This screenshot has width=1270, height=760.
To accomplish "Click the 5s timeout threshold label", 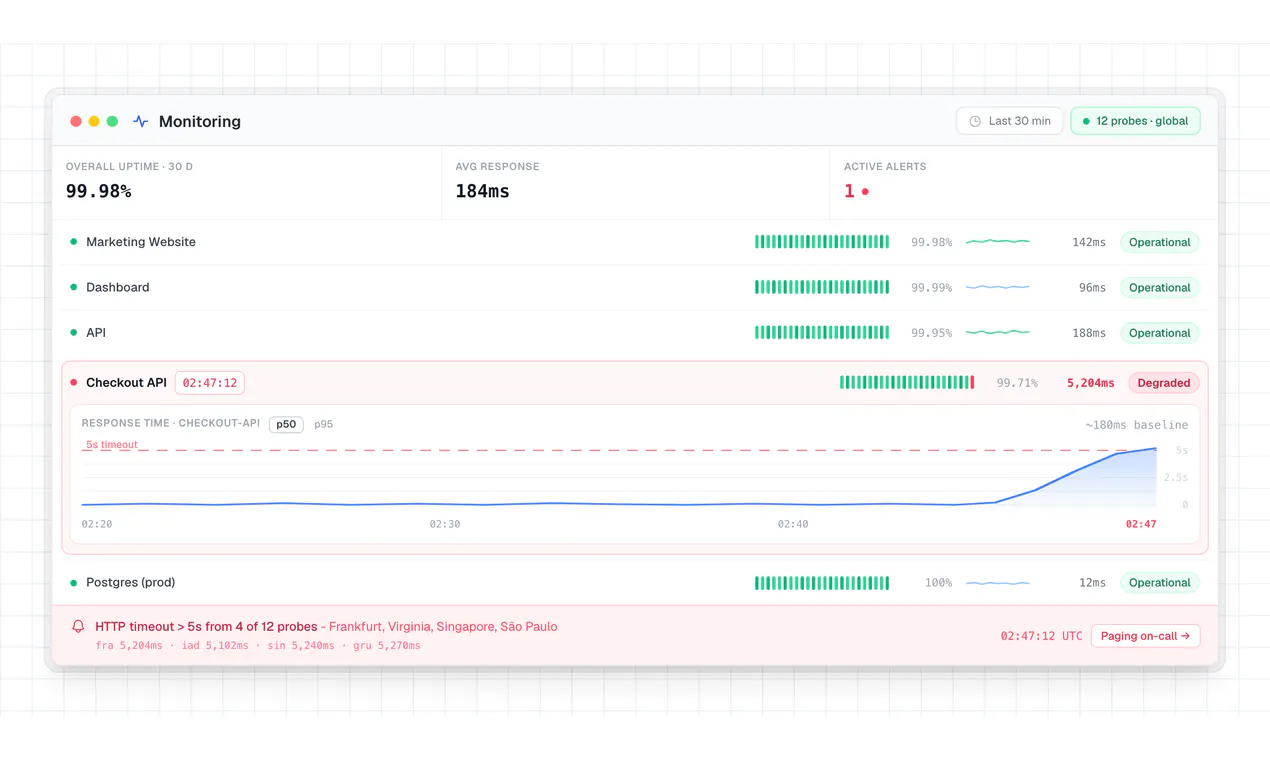I will coord(112,445).
